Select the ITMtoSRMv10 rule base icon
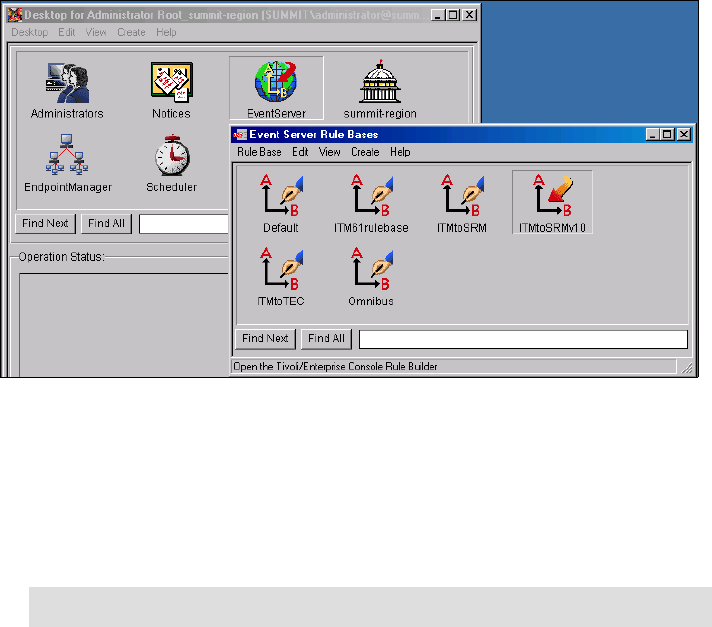The width and height of the screenshot is (712, 627). tap(552, 196)
